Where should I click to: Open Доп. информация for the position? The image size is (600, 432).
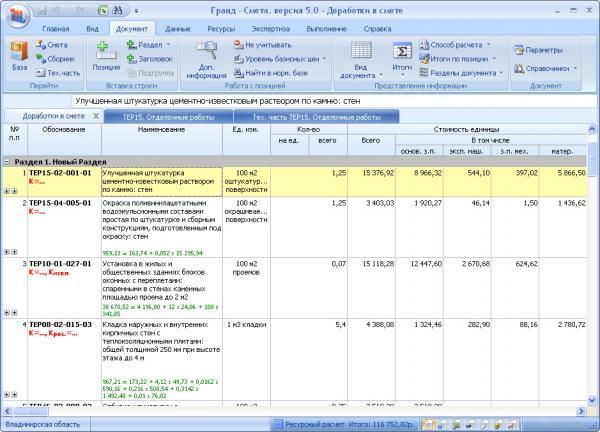click(205, 58)
